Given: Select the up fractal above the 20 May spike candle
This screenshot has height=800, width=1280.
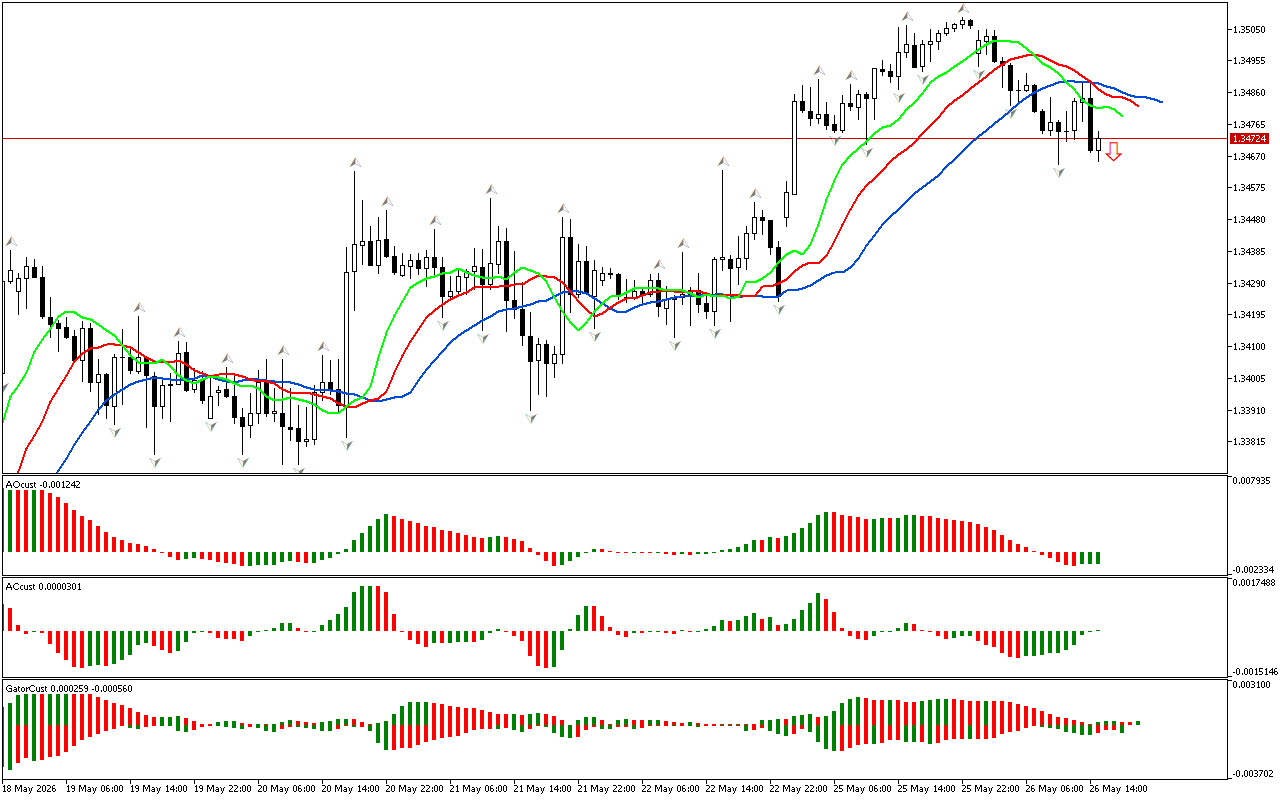Looking at the screenshot, I should tap(354, 160).
